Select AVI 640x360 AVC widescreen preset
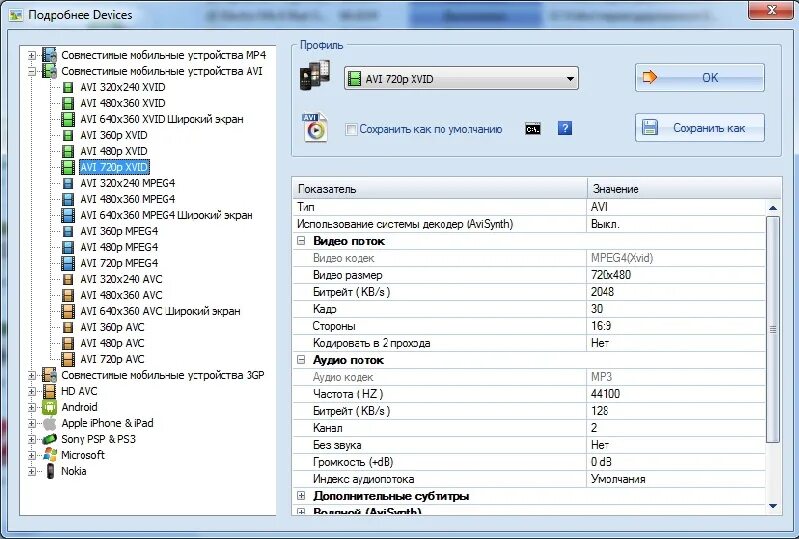This screenshot has width=799, height=539. click(x=160, y=311)
